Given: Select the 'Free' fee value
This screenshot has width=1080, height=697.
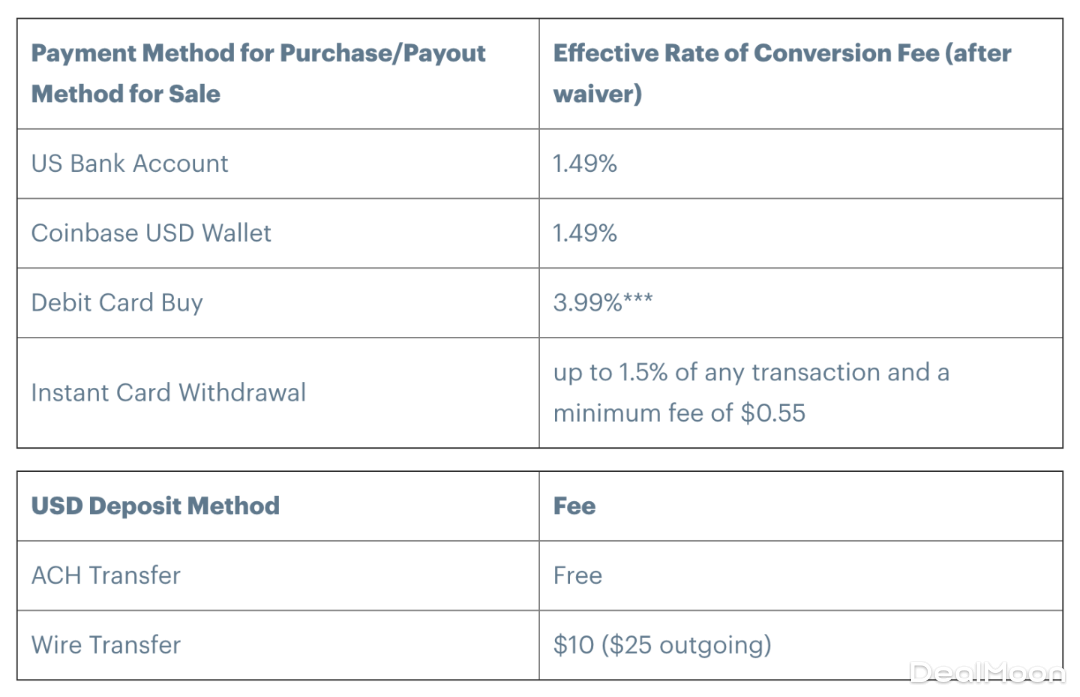Looking at the screenshot, I should (x=577, y=576).
